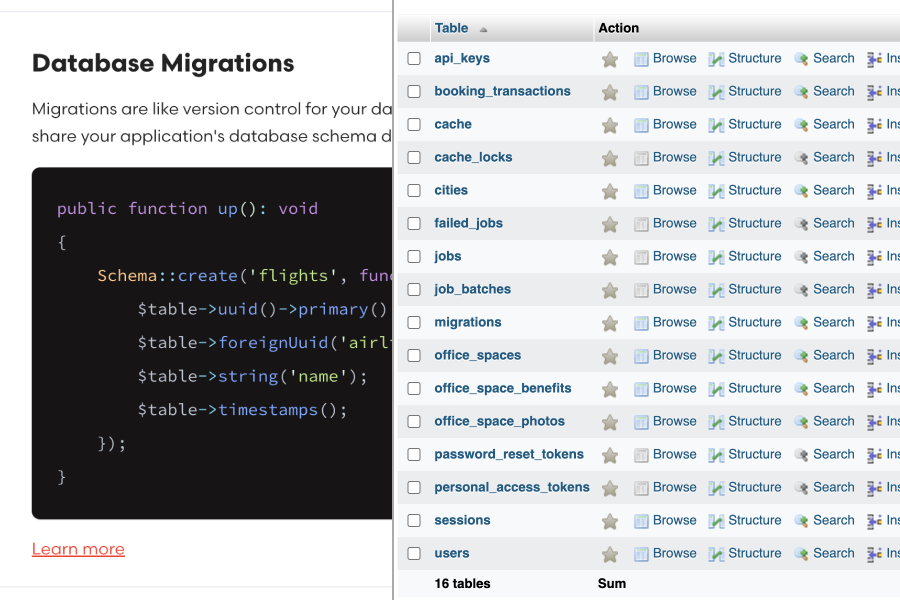Click the Structure icon for the cities row
Image resolution: width=900 pixels, height=600 pixels.
point(716,191)
